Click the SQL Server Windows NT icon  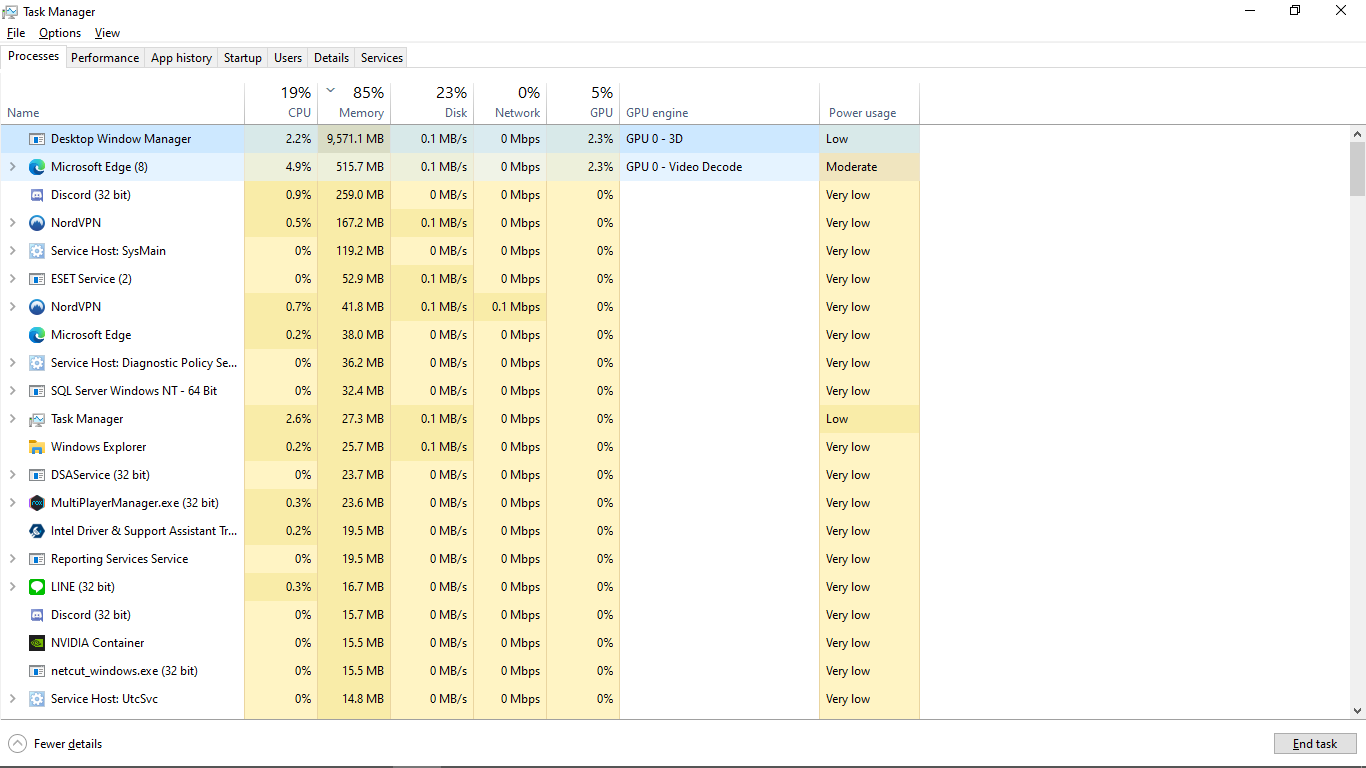click(x=37, y=391)
